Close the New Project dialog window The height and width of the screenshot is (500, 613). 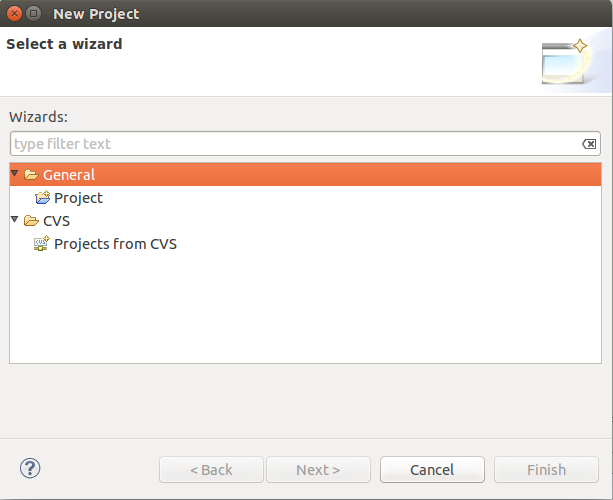pos(14,14)
